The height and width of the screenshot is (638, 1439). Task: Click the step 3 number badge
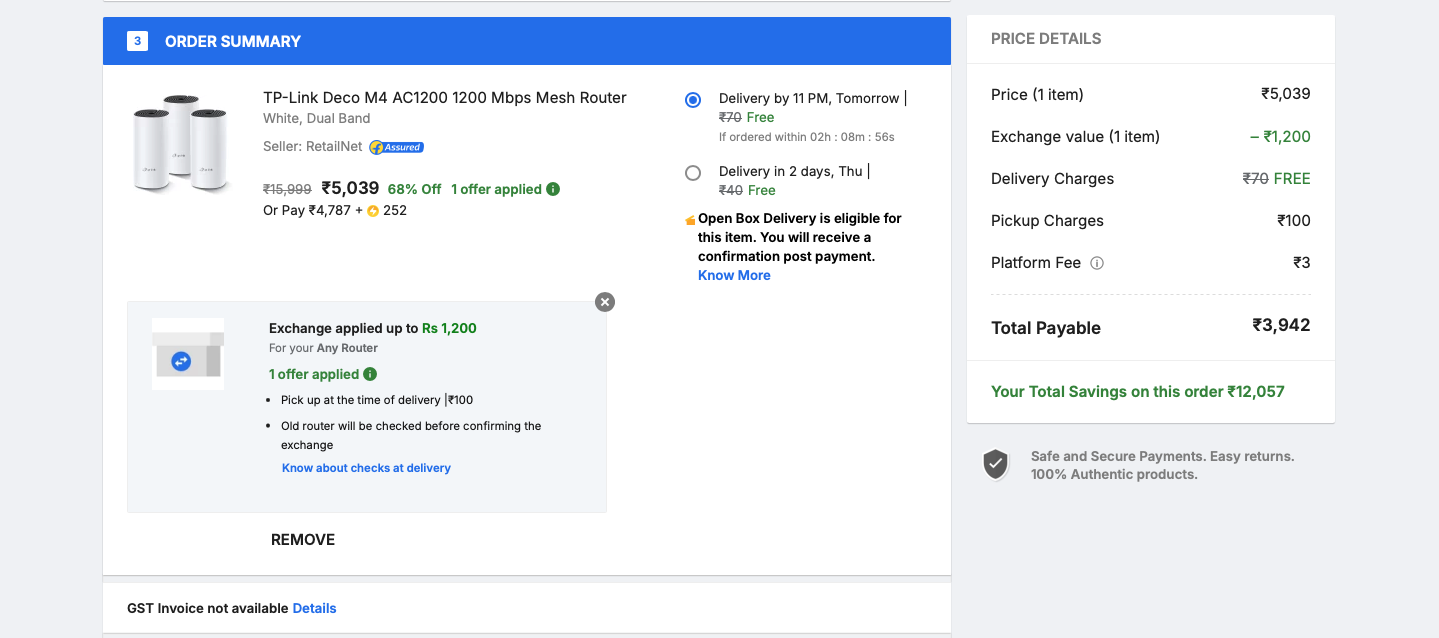tap(137, 41)
